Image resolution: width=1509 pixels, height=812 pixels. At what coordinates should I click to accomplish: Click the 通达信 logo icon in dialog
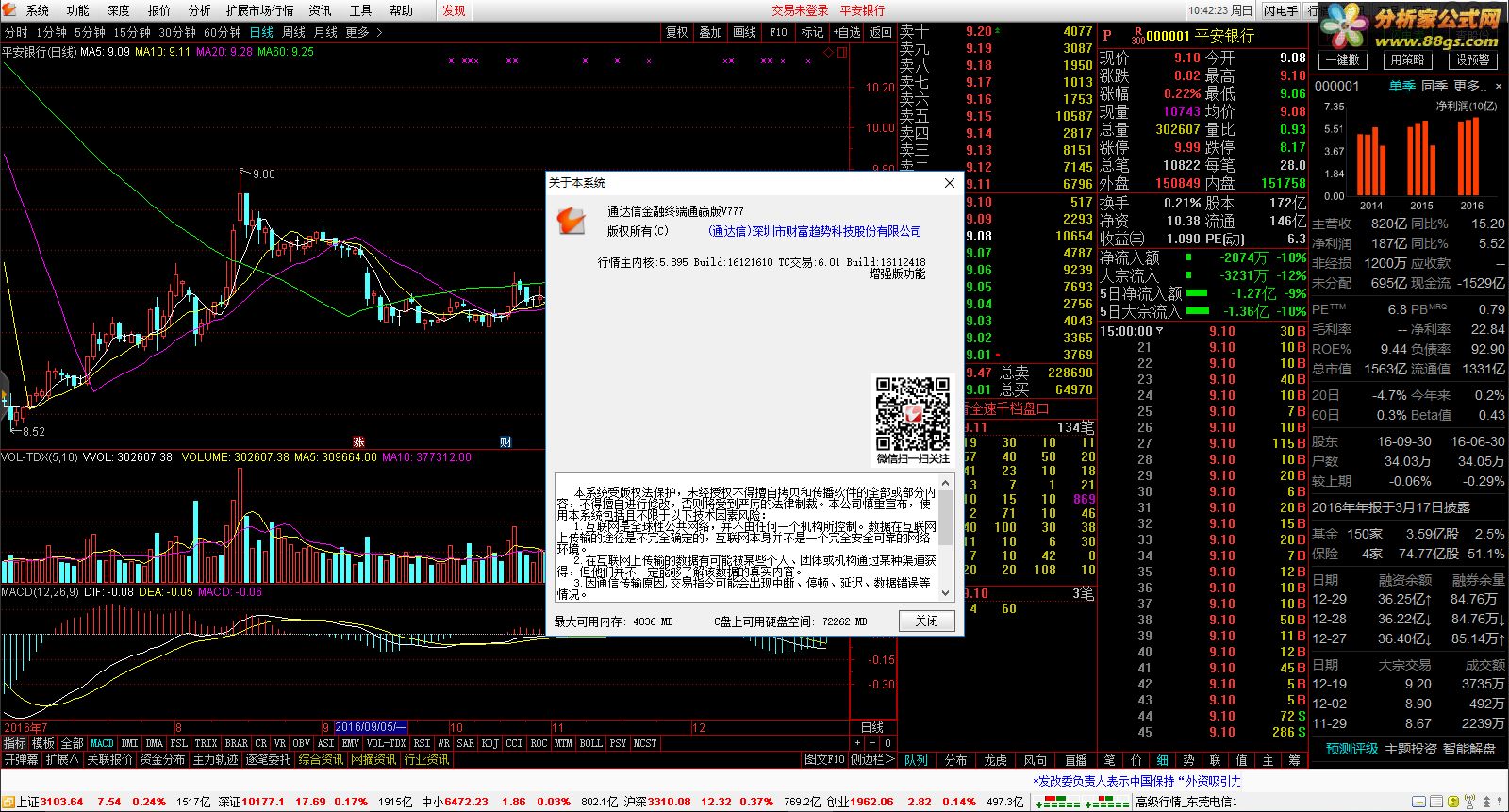pyautogui.click(x=572, y=222)
